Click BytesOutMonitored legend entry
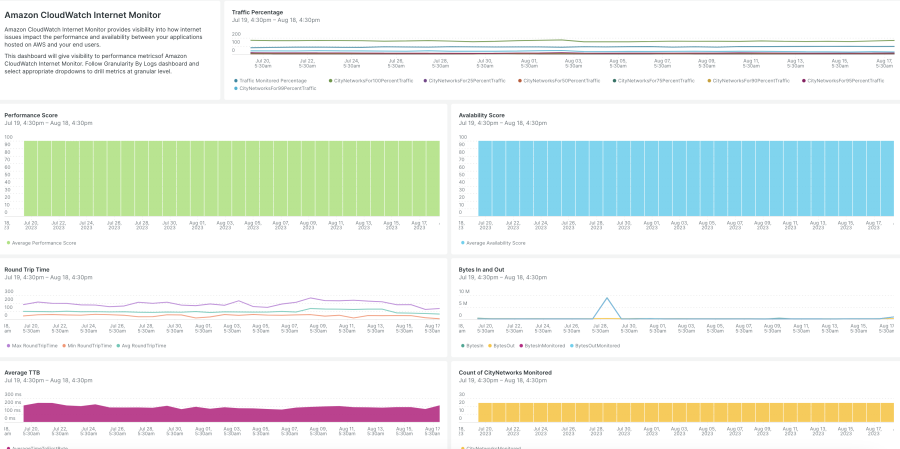 597,345
